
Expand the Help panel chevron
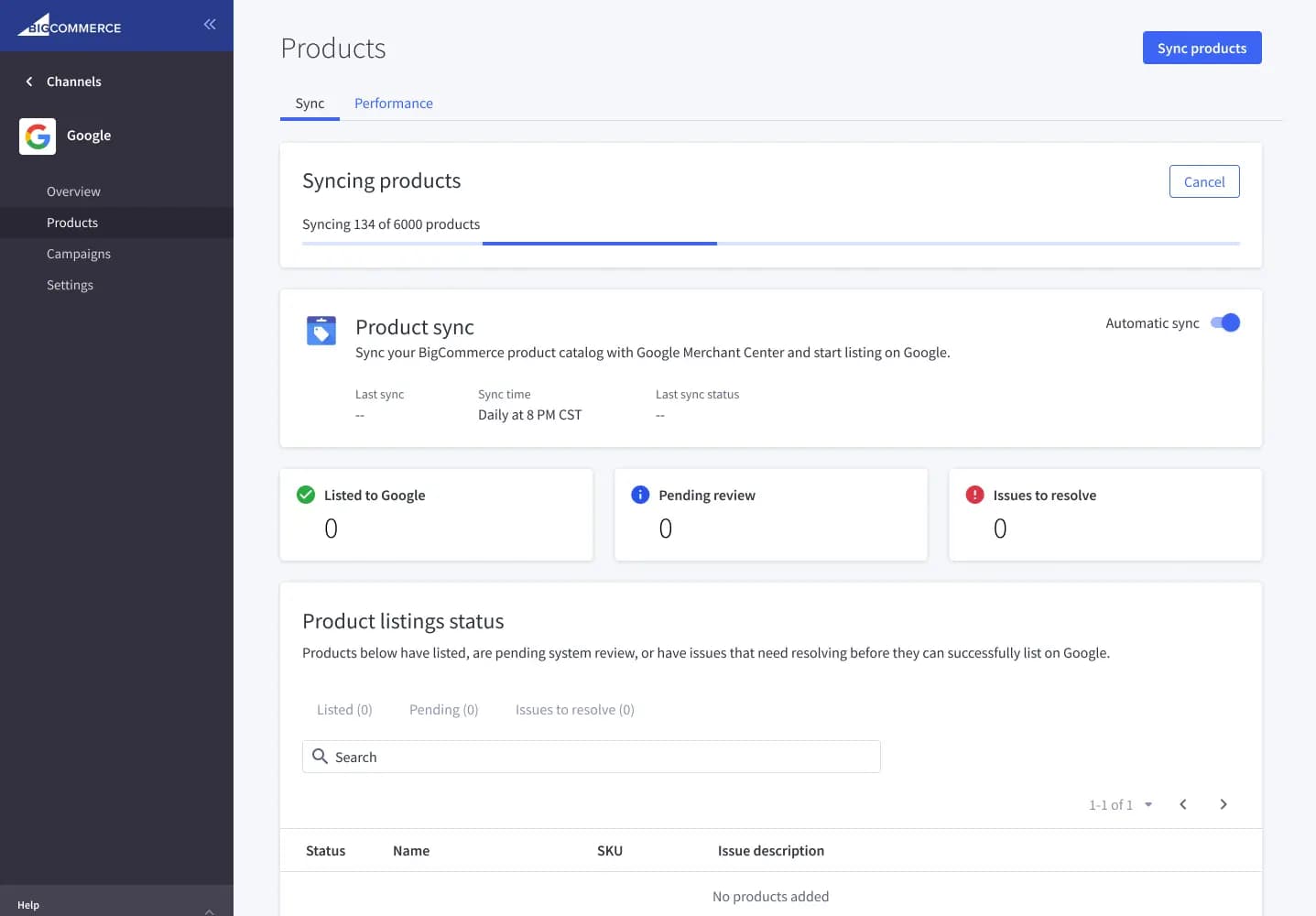210,911
